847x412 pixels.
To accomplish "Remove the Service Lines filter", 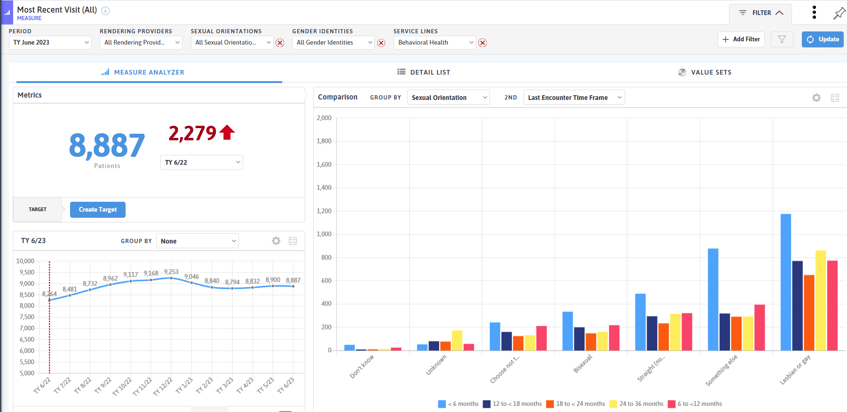I will [x=482, y=43].
